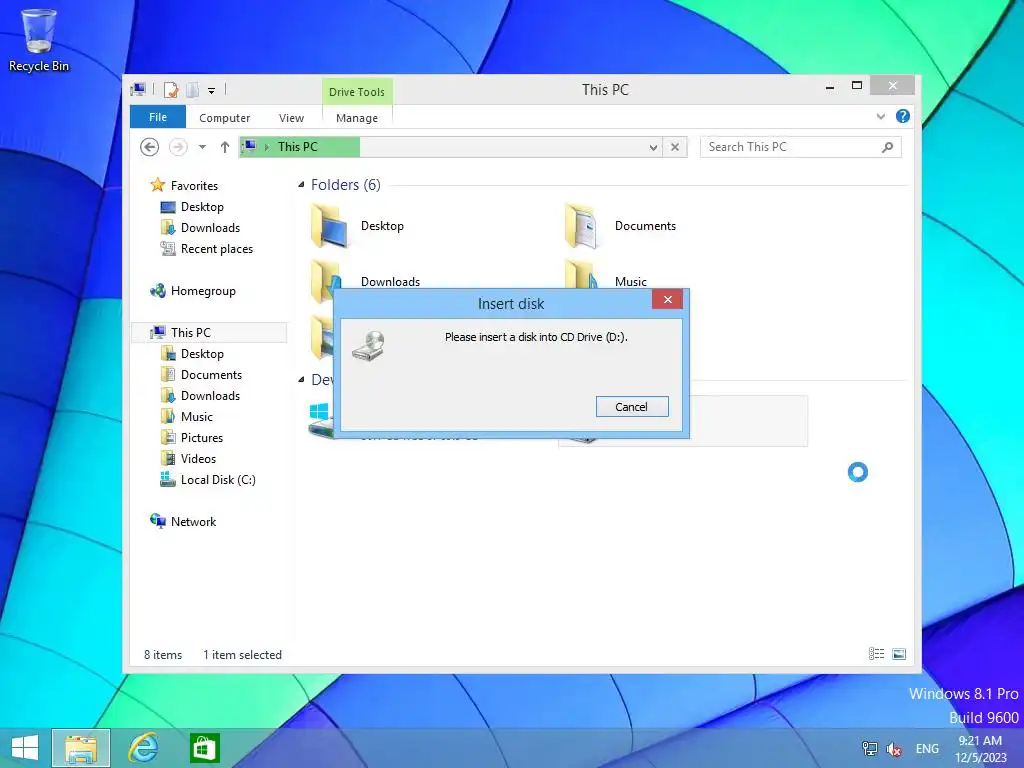The width and height of the screenshot is (1024, 768).
Task: Open the clock showing 9:21 AM
Action: [980, 749]
